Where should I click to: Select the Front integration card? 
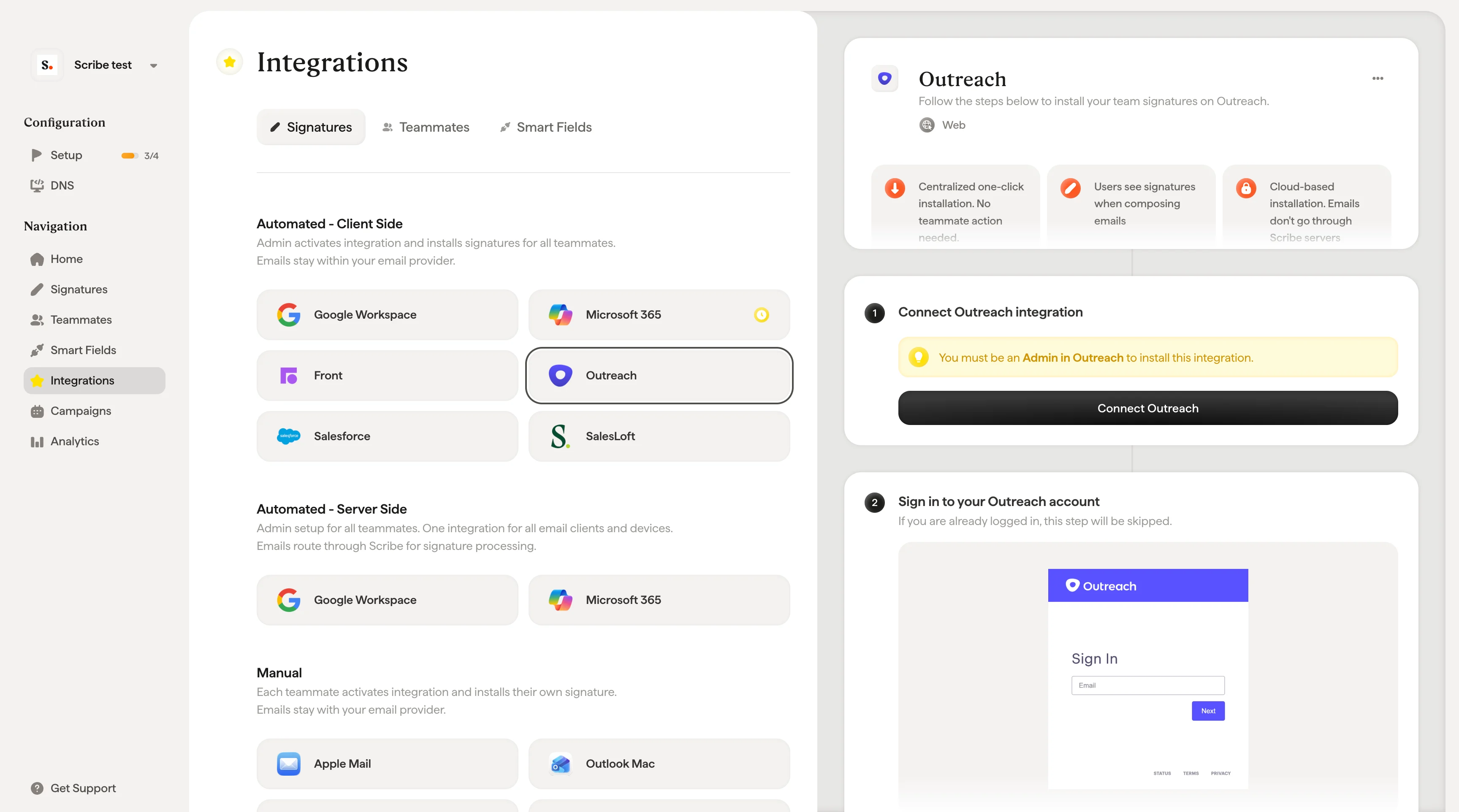pyautogui.click(x=388, y=376)
